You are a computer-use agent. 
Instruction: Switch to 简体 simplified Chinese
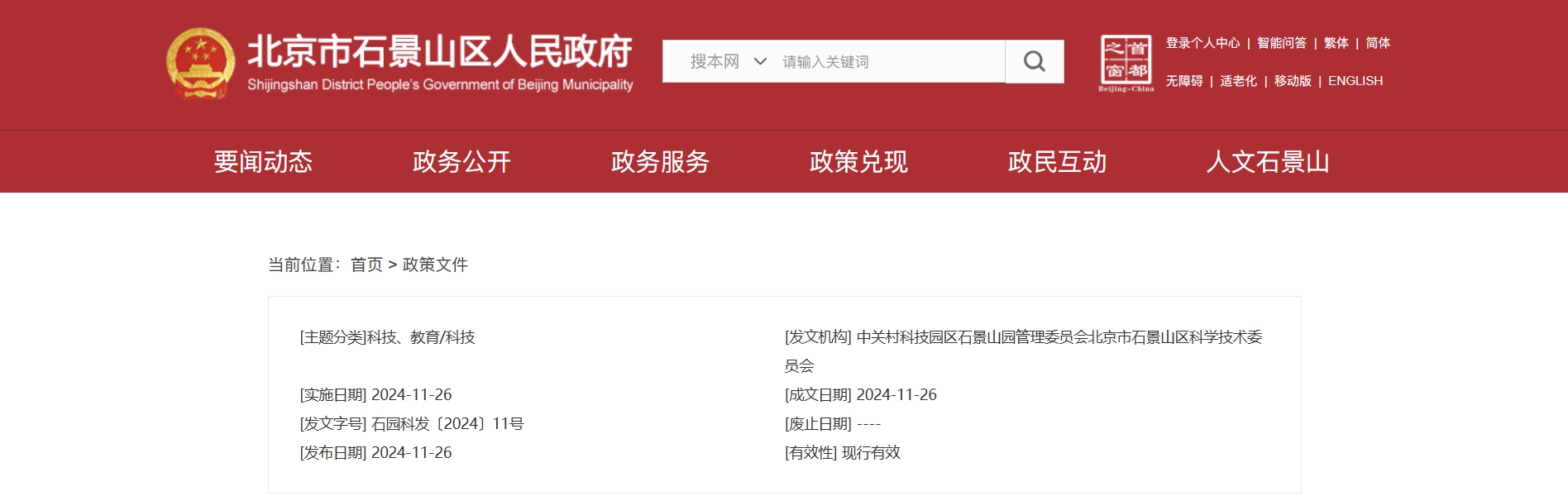point(1378,43)
